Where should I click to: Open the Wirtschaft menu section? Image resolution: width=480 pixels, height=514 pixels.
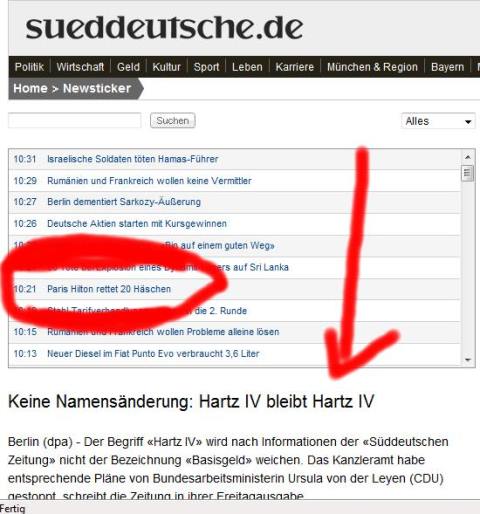point(80,67)
